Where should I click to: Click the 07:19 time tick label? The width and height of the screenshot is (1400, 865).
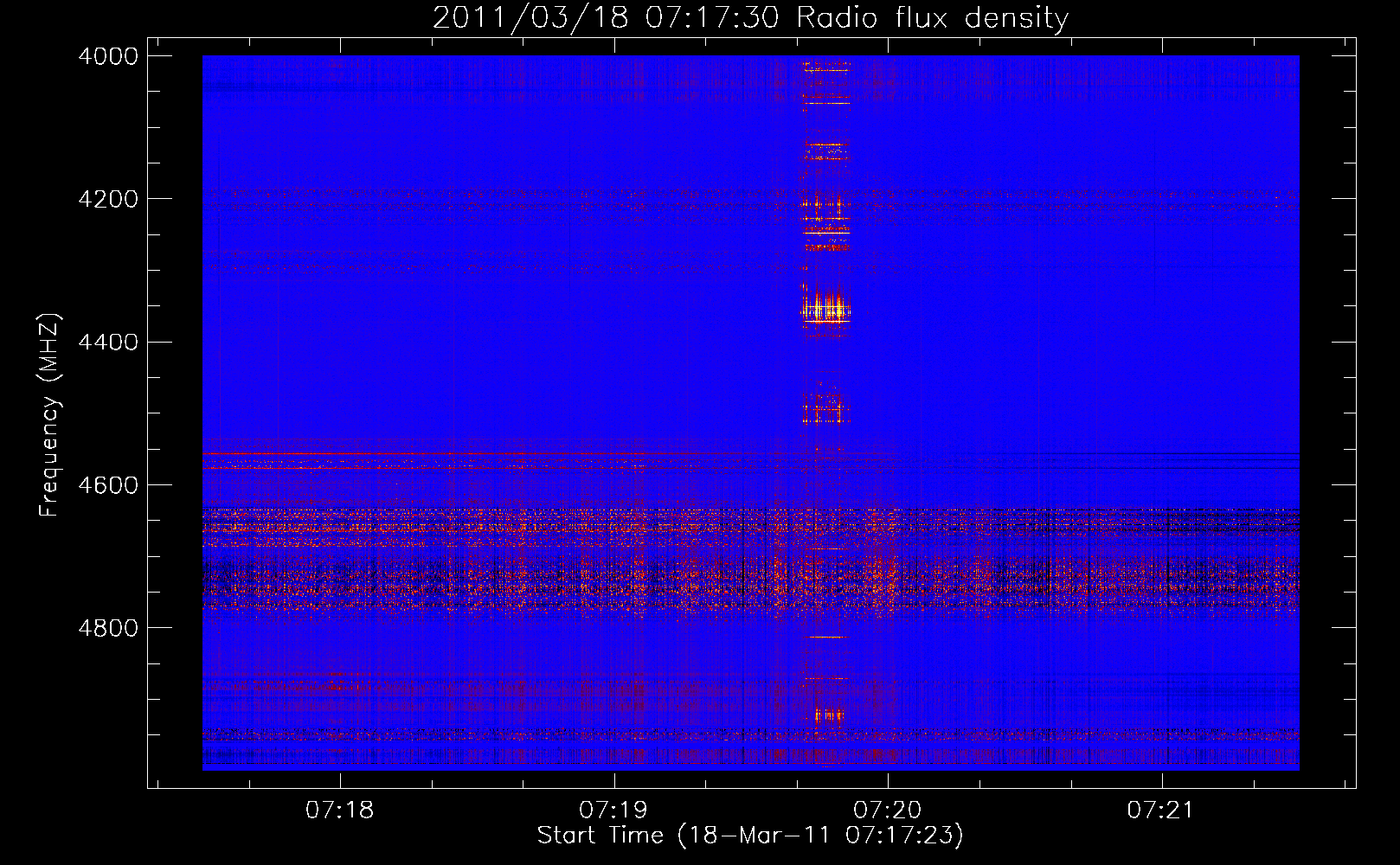(x=613, y=811)
